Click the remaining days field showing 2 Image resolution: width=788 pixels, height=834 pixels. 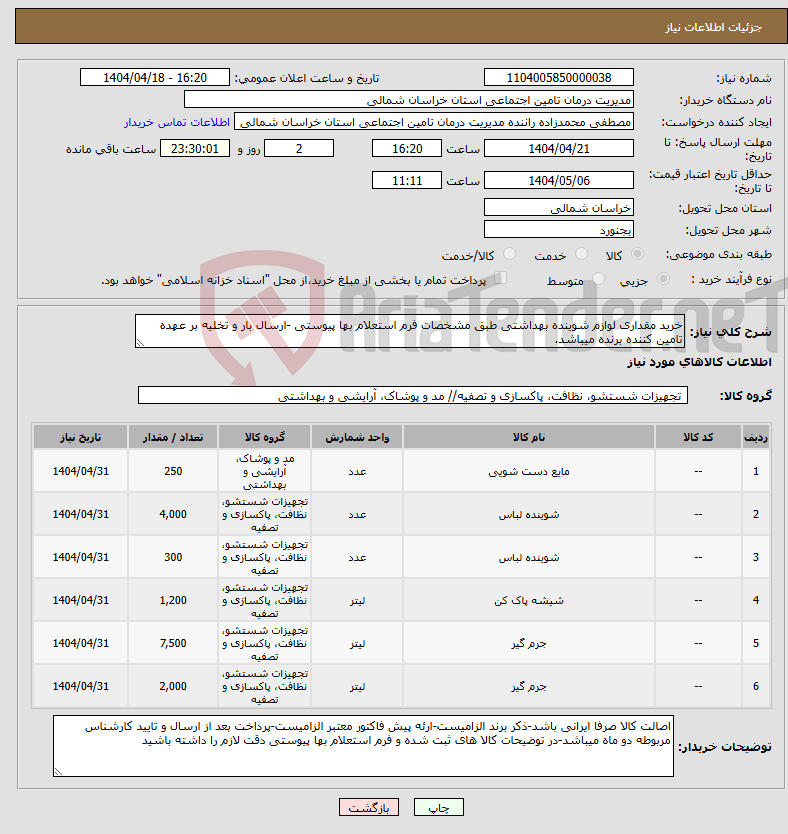299,149
